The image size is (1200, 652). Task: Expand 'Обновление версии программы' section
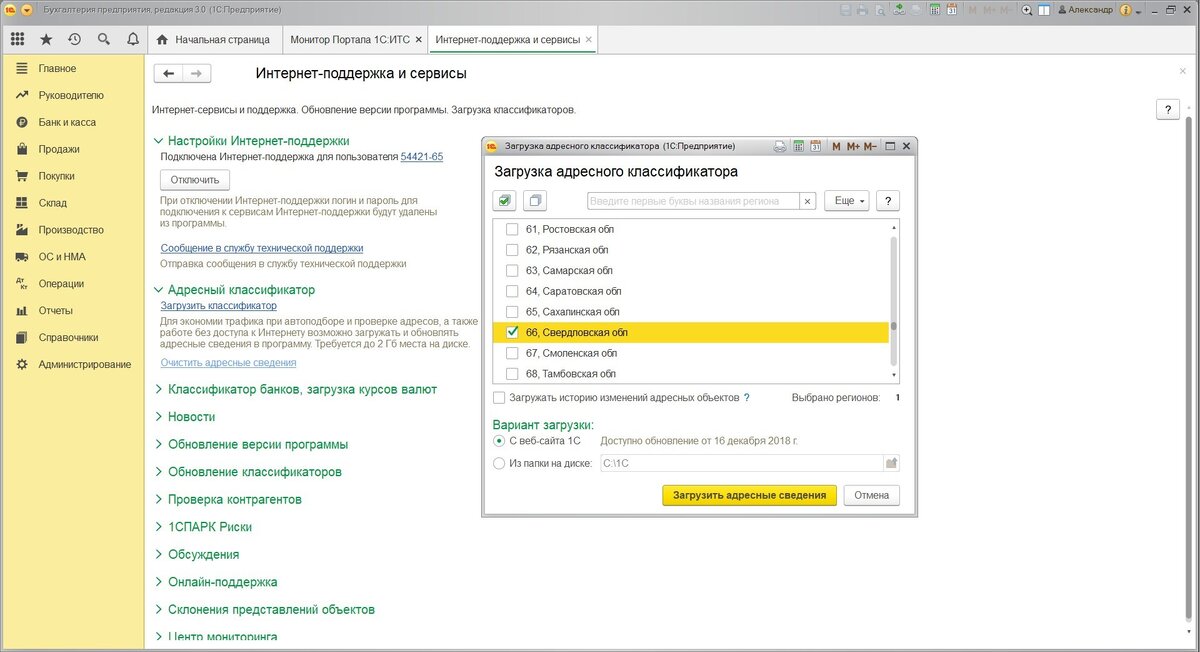158,444
